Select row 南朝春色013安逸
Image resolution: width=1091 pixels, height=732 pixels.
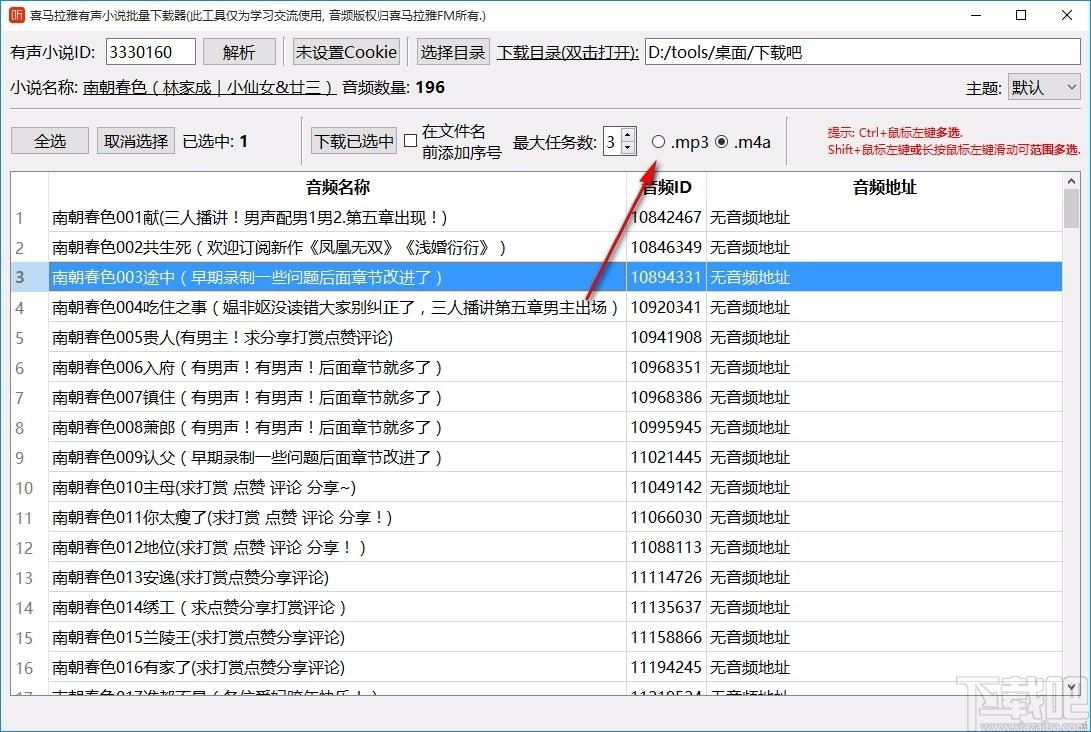pyautogui.click(x=337, y=578)
